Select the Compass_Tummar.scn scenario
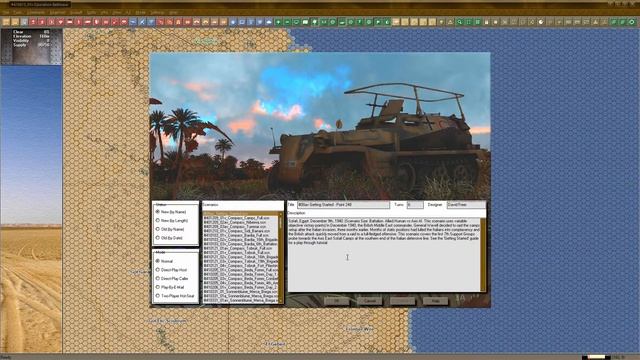 (240, 227)
